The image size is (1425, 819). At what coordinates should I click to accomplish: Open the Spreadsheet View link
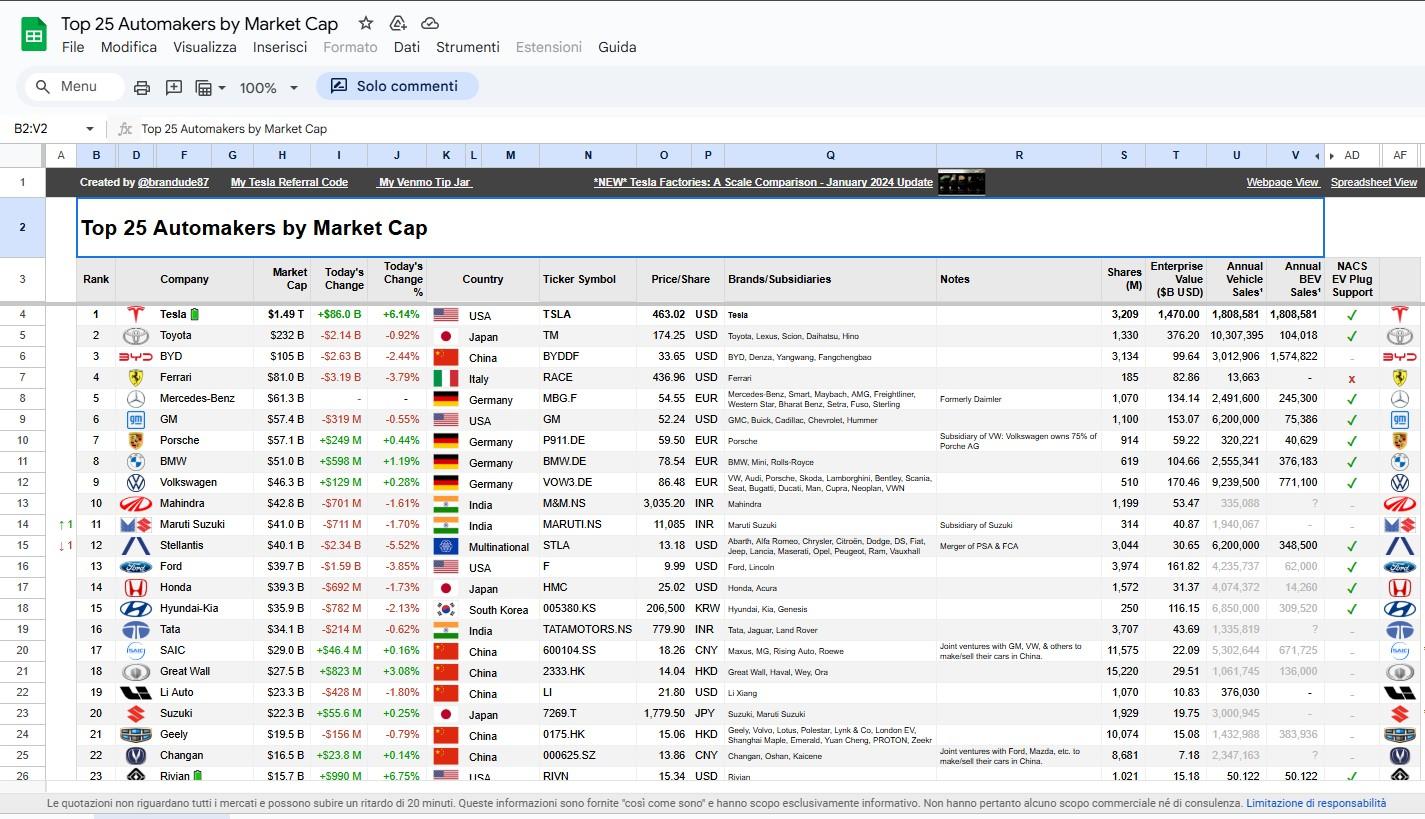tap(1374, 183)
